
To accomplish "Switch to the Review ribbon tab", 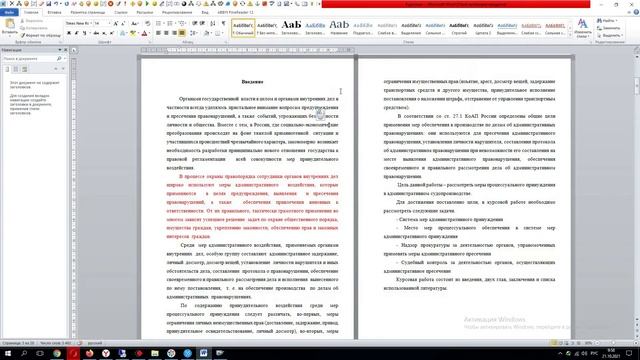I will pos(177,13).
